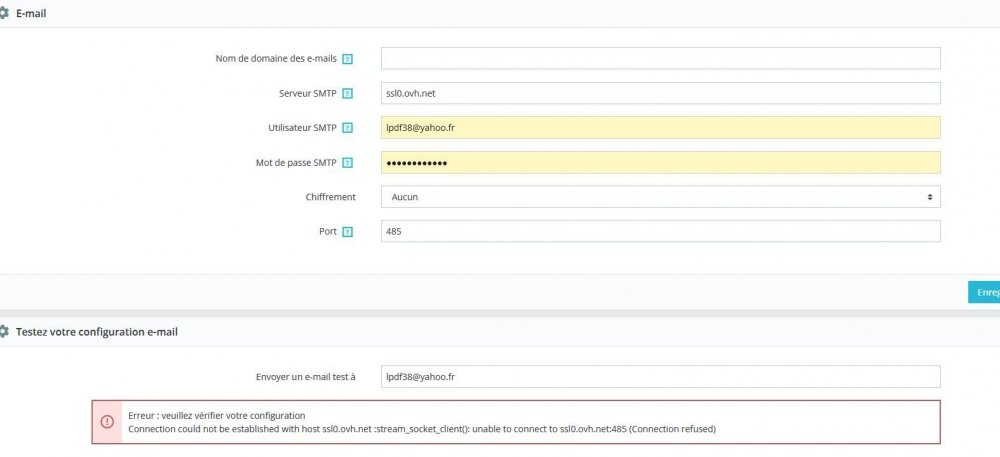Click the 'Serveur SMTP' label
The height and width of the screenshot is (457, 1000).
point(308,93)
